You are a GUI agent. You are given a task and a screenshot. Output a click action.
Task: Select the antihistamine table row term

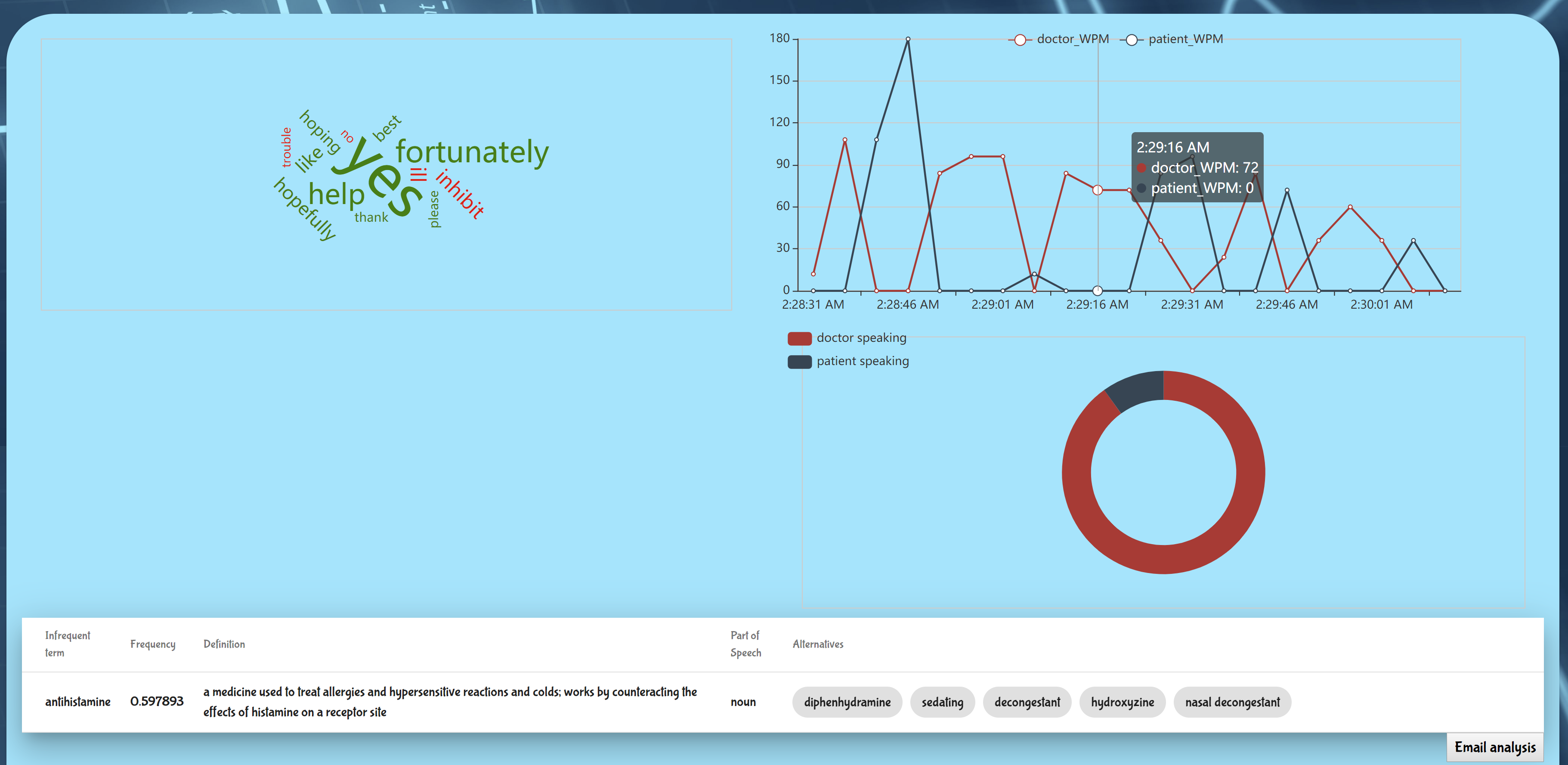(x=78, y=702)
